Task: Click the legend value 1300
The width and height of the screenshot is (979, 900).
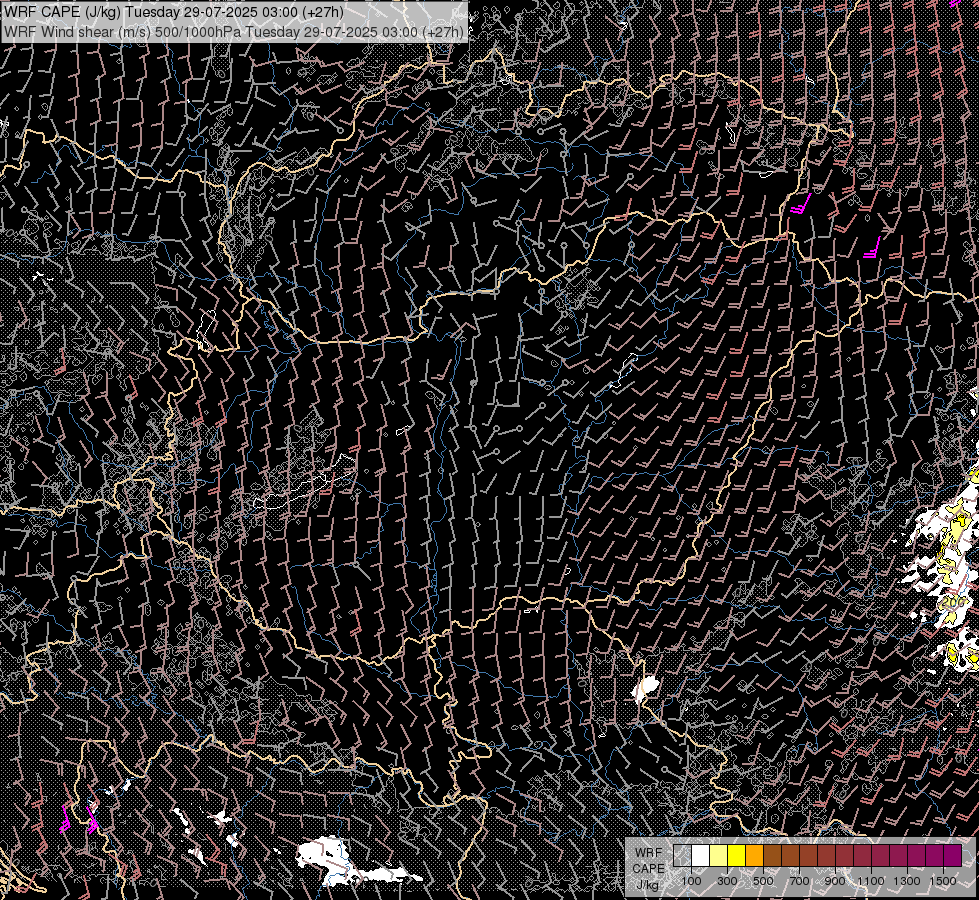Action: (x=907, y=881)
